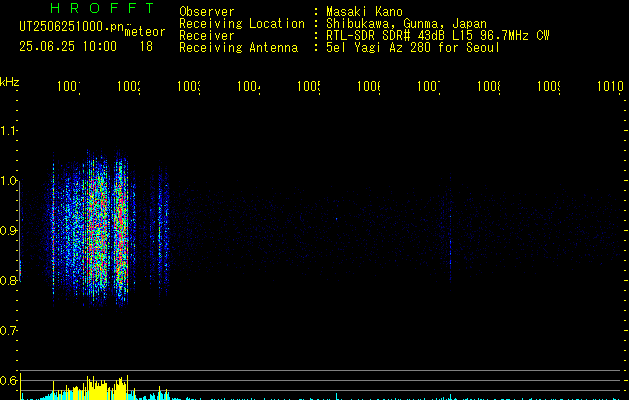Image resolution: width=629 pixels, height=400 pixels.
Task: Click the Receiving Location label
Action: click(x=242, y=24)
